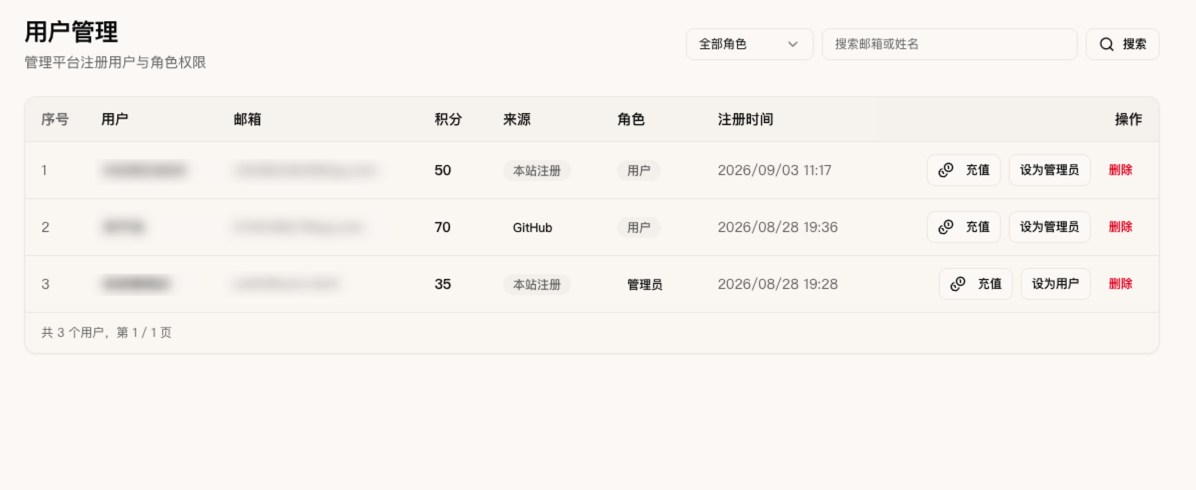Click 充值 button in row 1
The height and width of the screenshot is (490, 1196).
[x=963, y=170]
